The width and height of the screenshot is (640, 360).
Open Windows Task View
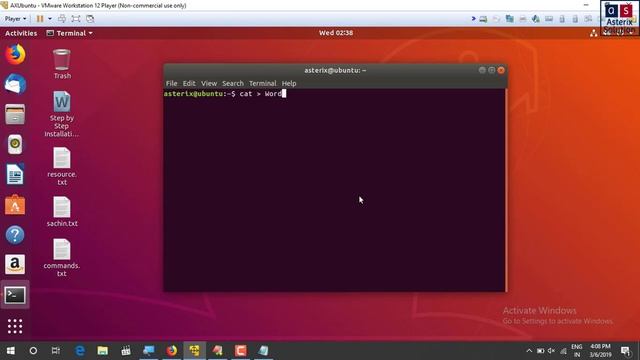pyautogui.click(x=56, y=351)
